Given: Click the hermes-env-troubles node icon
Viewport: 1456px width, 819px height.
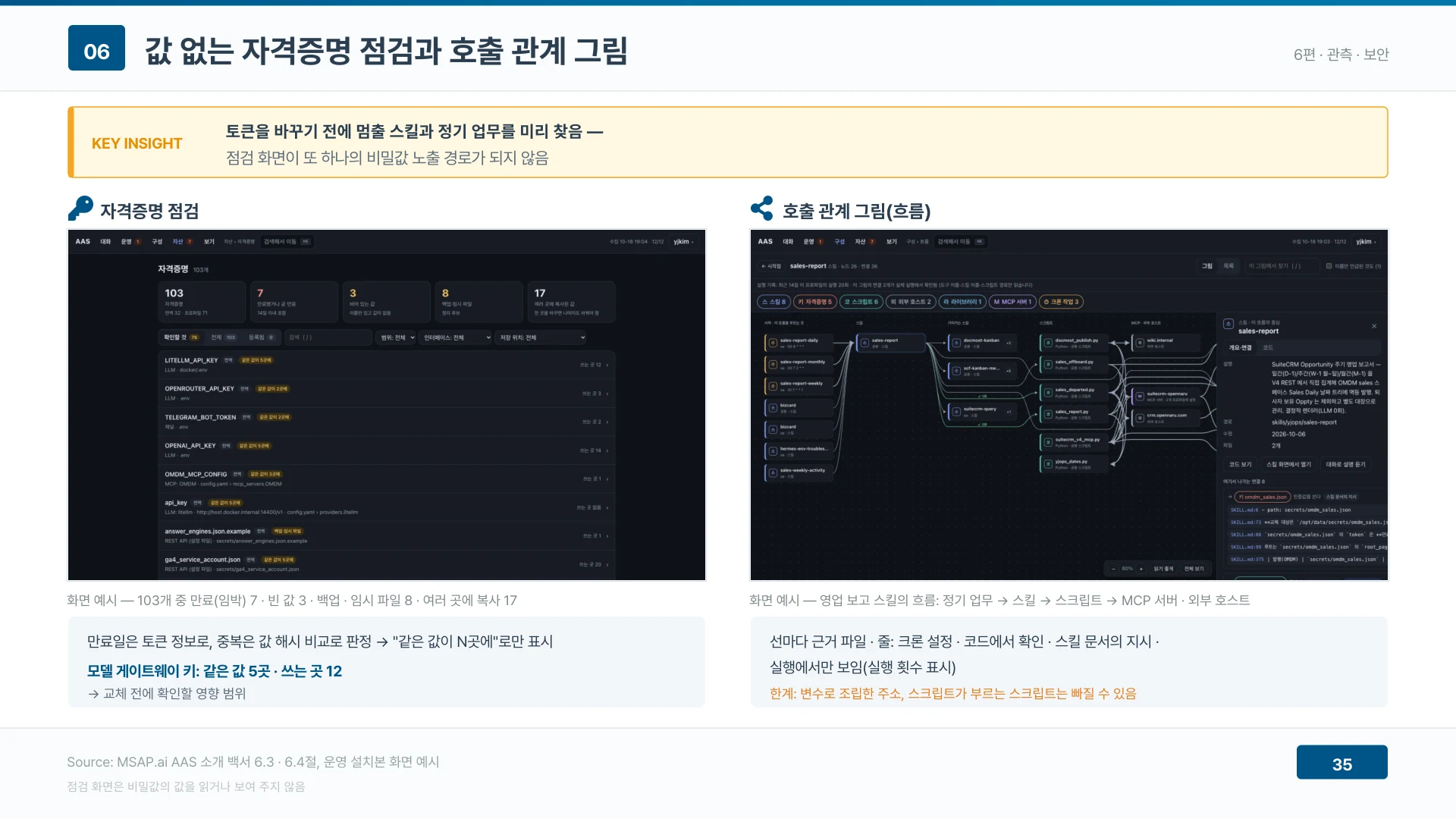Looking at the screenshot, I should coord(773,451).
